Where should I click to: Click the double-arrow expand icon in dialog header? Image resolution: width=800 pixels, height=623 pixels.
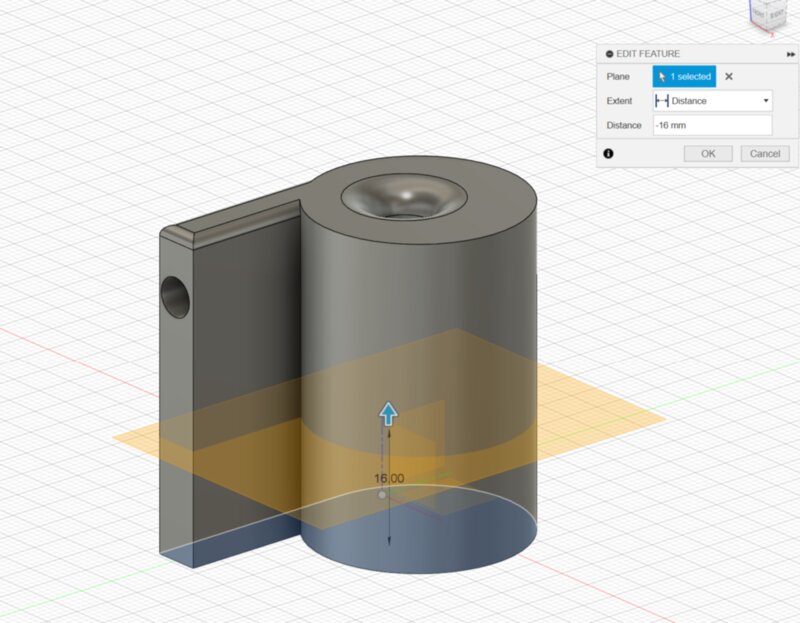[x=790, y=54]
